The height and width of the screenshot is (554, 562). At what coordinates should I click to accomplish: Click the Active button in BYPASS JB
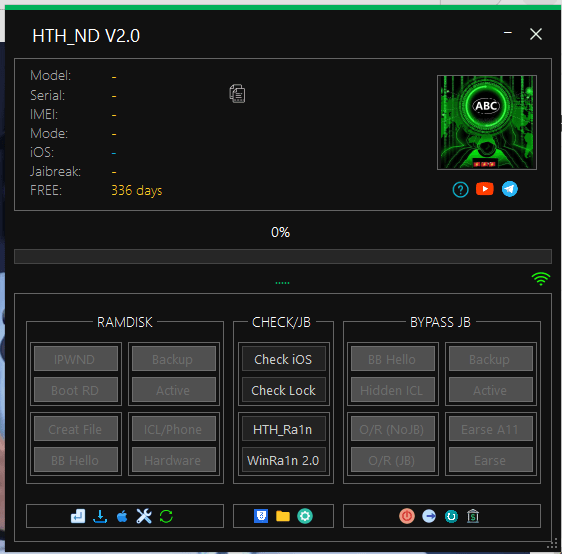(491, 390)
